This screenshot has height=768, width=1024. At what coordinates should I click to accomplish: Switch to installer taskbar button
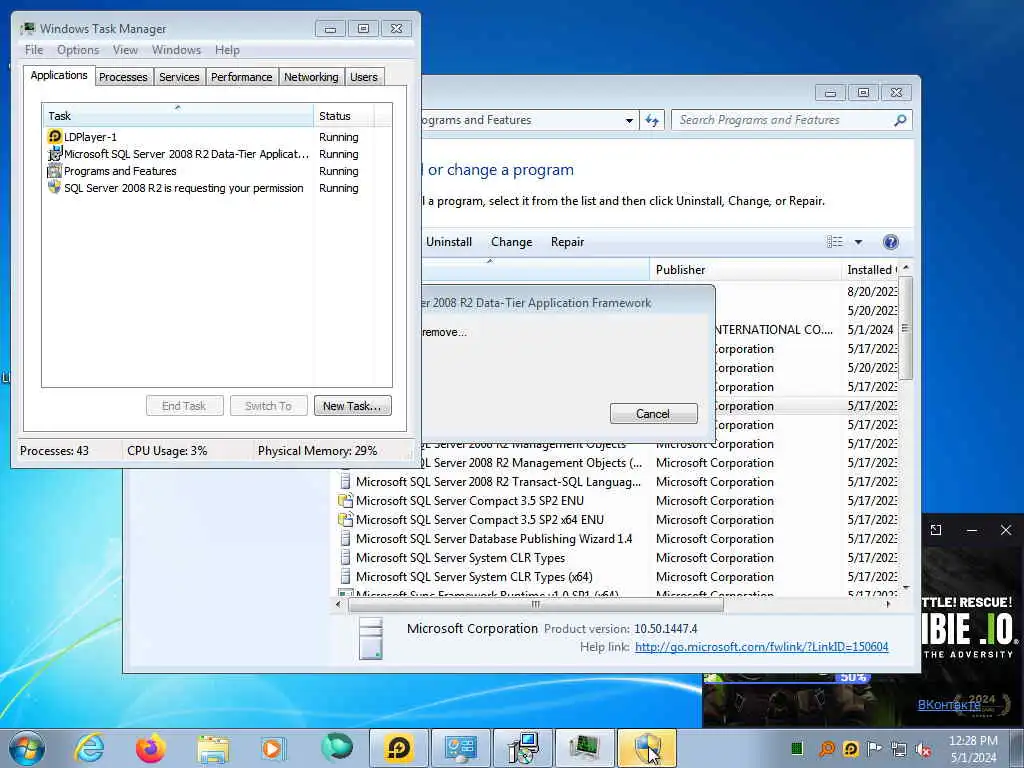click(x=522, y=748)
